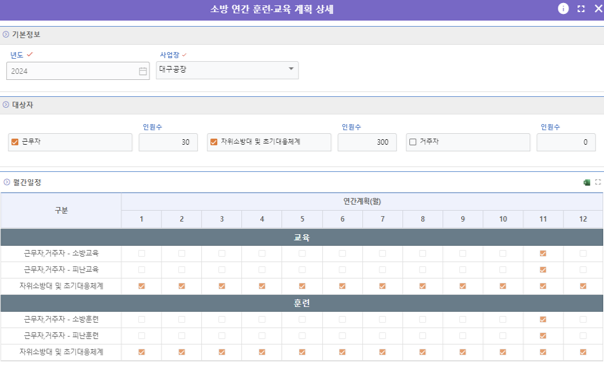Collapse the 월간일정 section icon

(7, 182)
